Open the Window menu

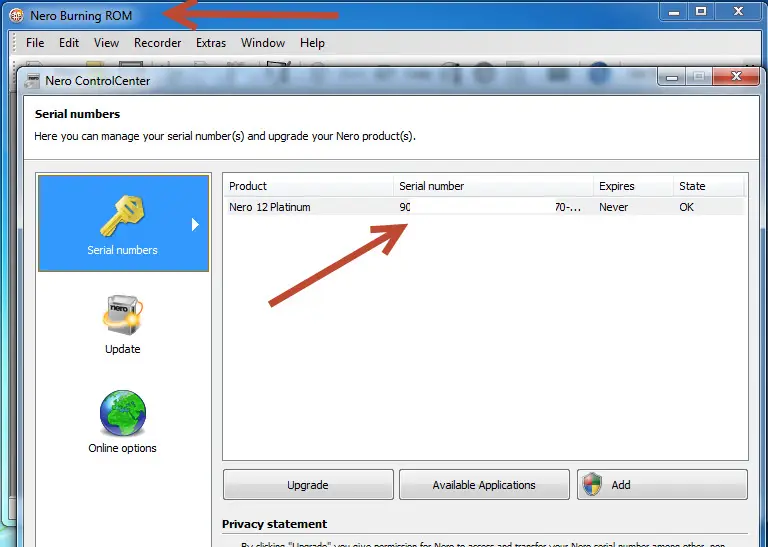coord(263,43)
